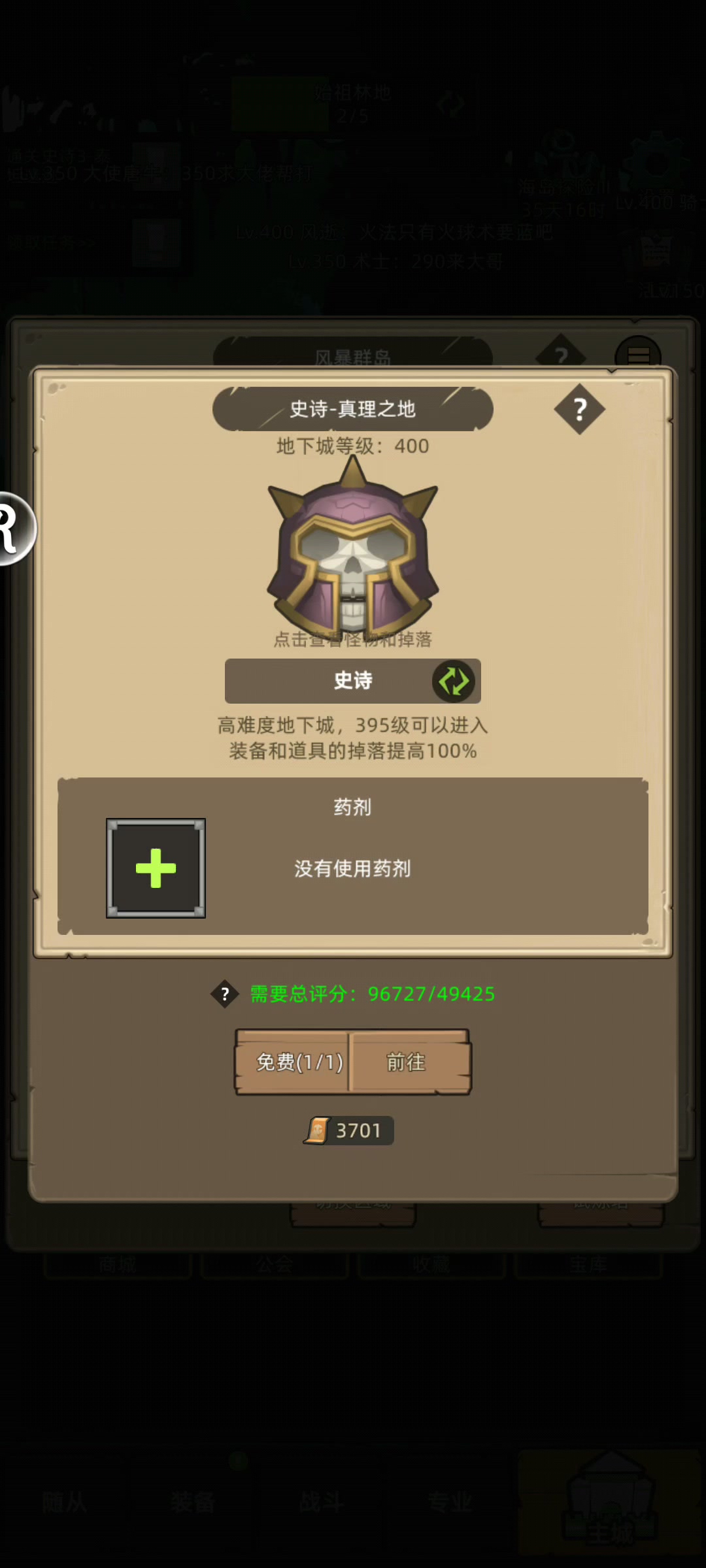This screenshot has width=706, height=1568.
Task: Switch to the 战斗 bottom tab
Action: (320, 1502)
